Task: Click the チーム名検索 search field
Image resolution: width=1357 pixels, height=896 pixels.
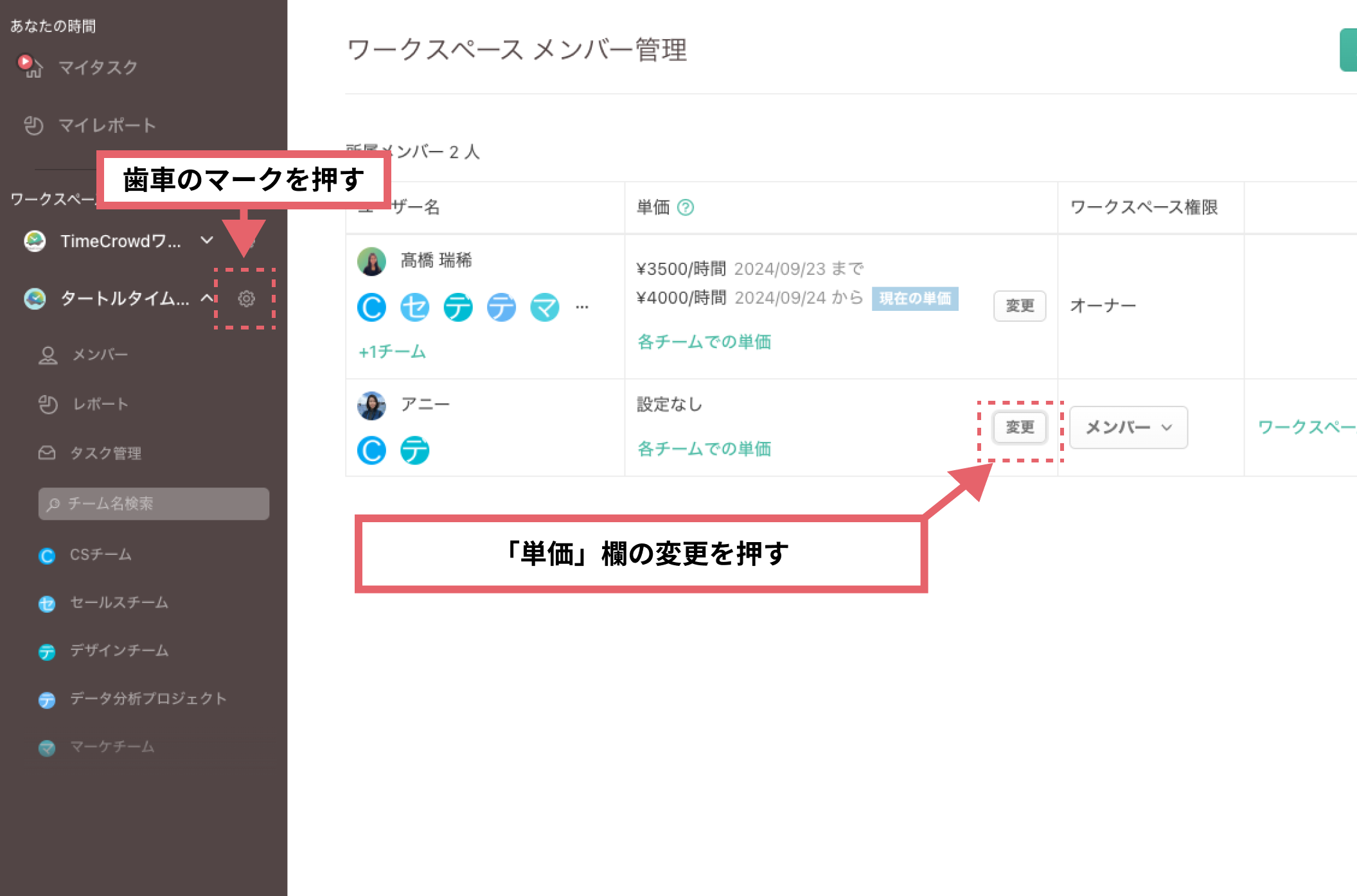Action: tap(154, 504)
